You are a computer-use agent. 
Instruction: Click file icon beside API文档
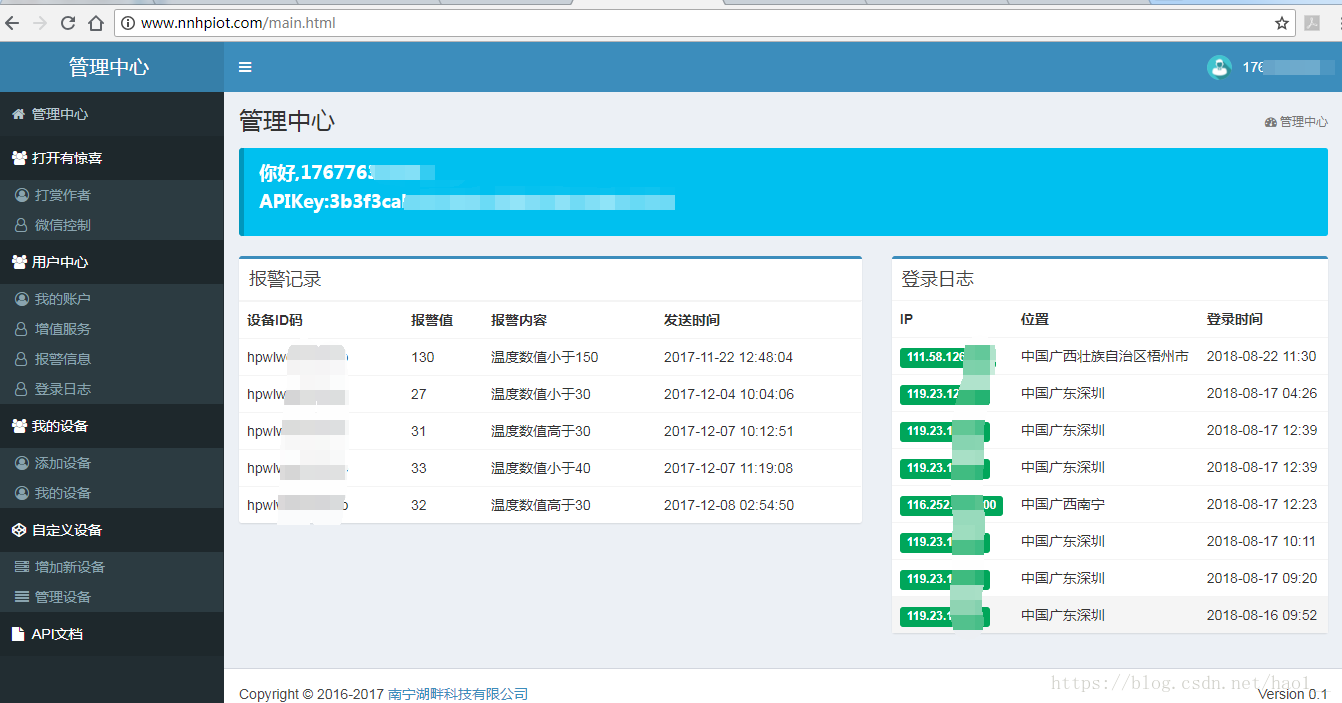[x=18, y=634]
